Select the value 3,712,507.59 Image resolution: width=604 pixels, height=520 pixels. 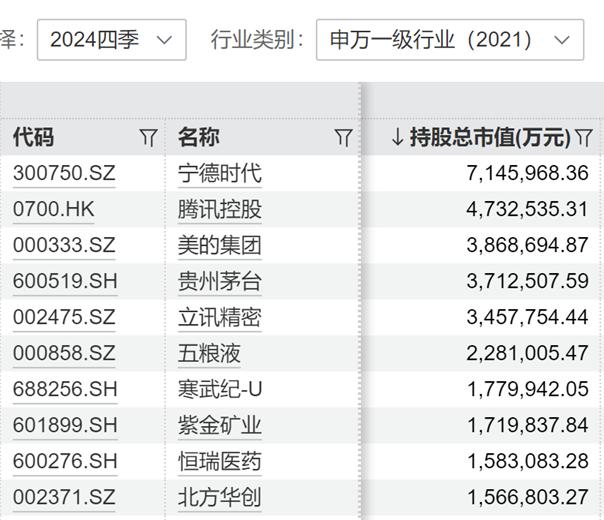point(527,281)
